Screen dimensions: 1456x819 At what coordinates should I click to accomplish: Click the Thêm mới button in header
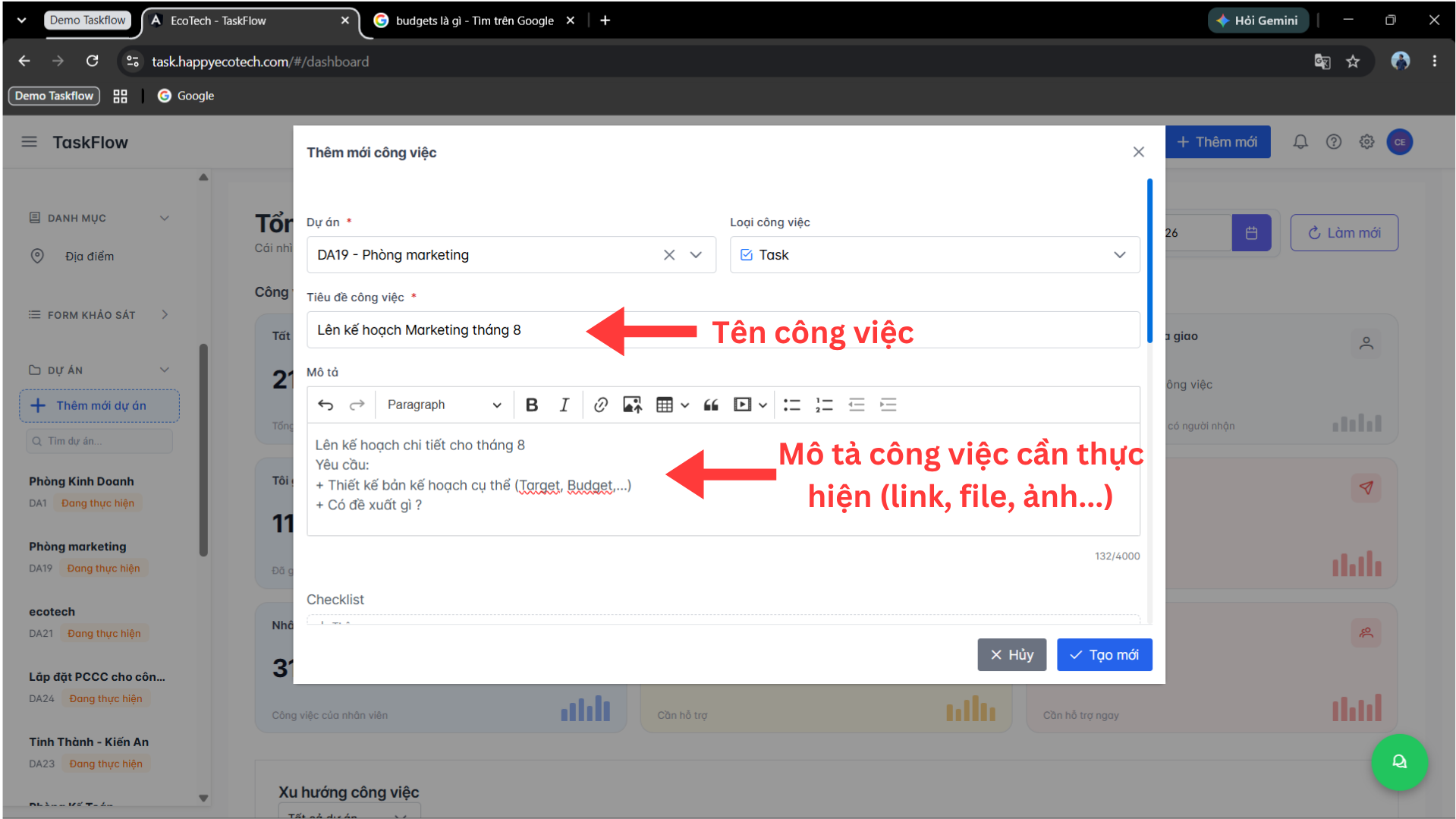pyautogui.click(x=1216, y=142)
